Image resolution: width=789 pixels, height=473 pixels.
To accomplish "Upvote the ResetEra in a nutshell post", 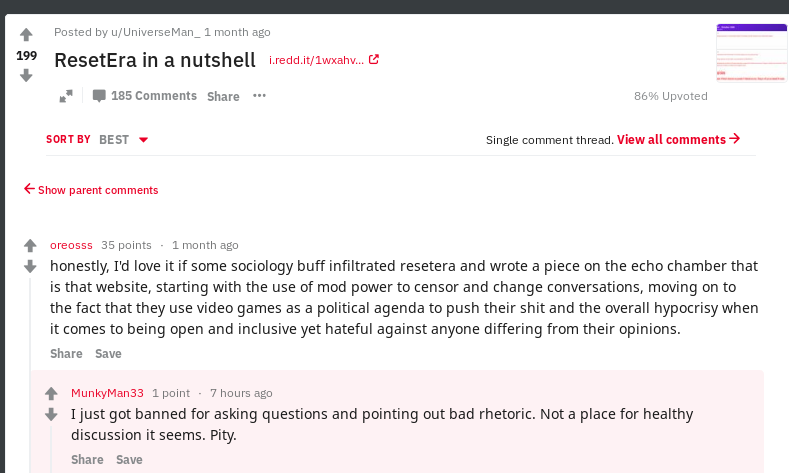I will (x=26, y=35).
